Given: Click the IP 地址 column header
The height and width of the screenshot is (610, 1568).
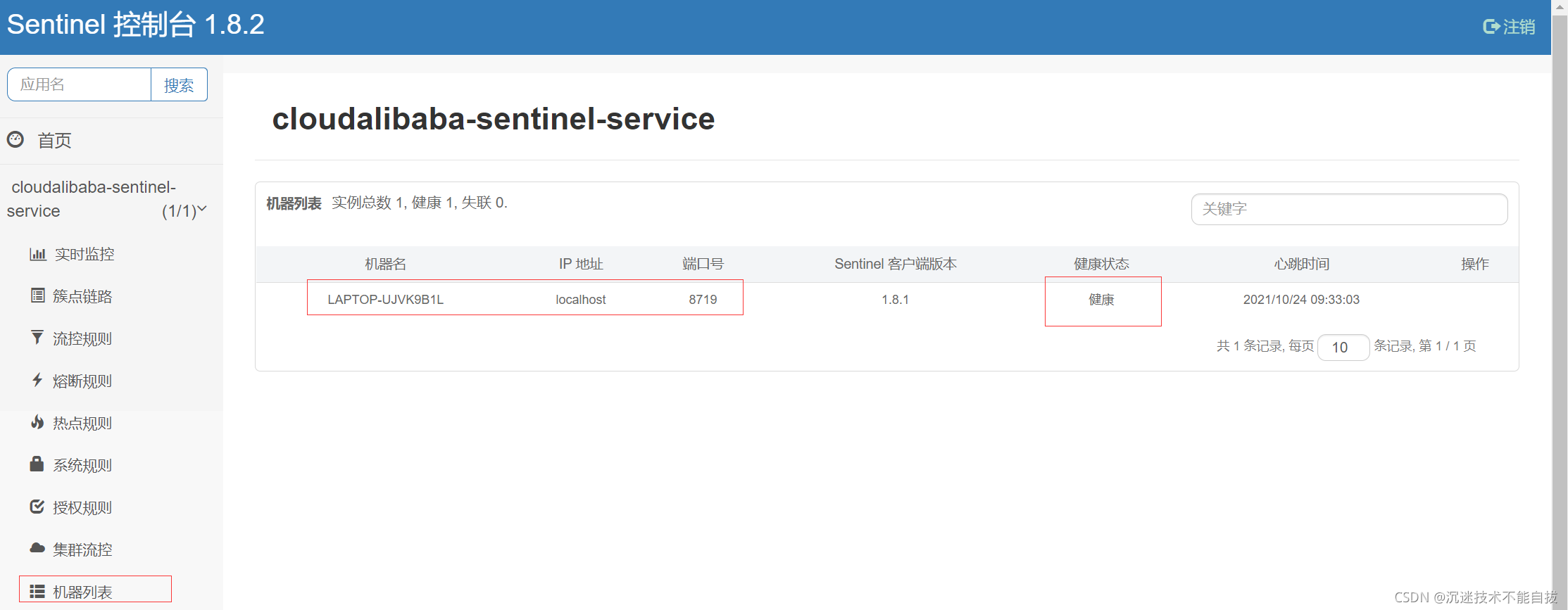Looking at the screenshot, I should tap(581, 264).
